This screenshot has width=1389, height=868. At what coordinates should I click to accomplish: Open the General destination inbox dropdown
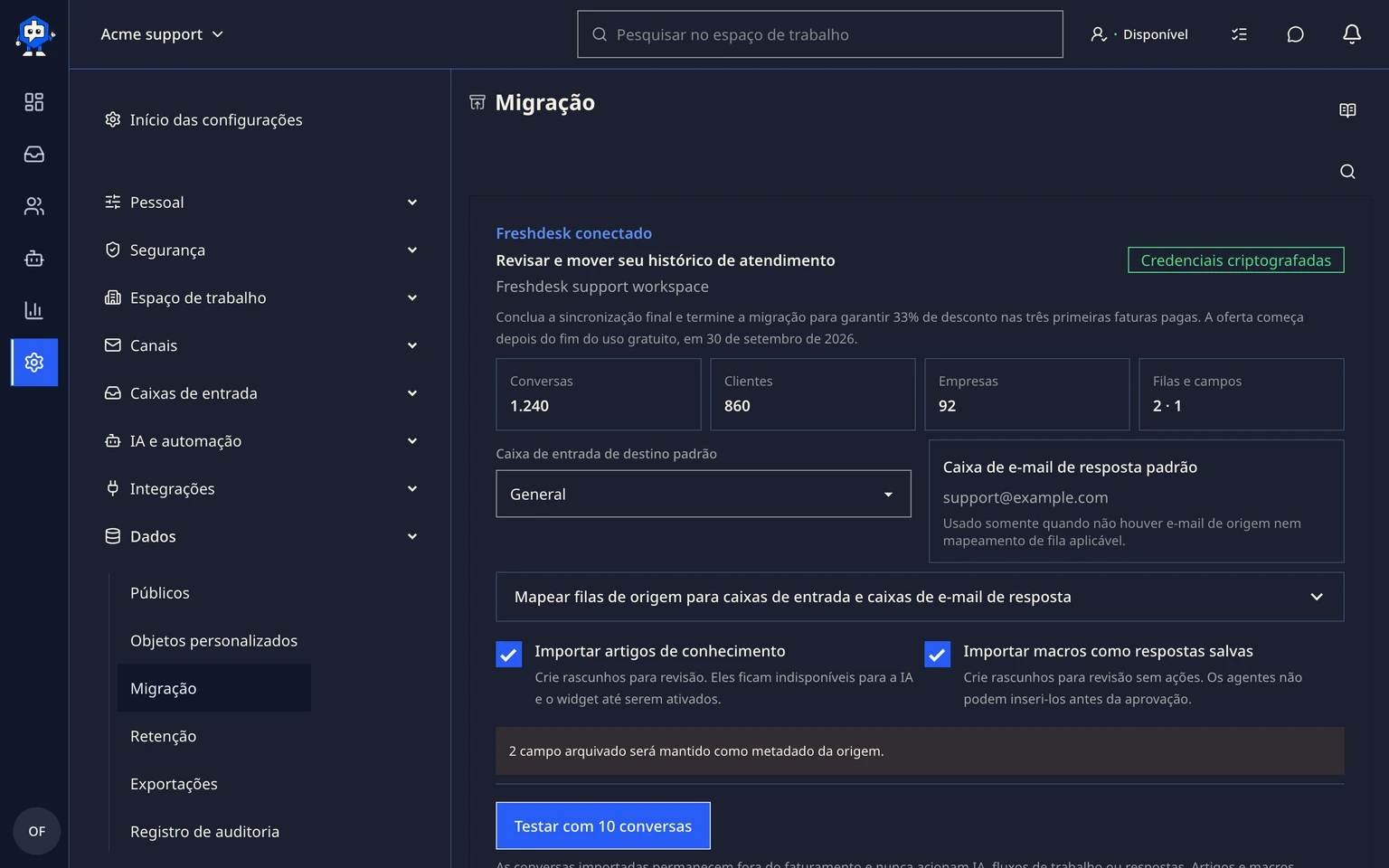pyautogui.click(x=704, y=494)
